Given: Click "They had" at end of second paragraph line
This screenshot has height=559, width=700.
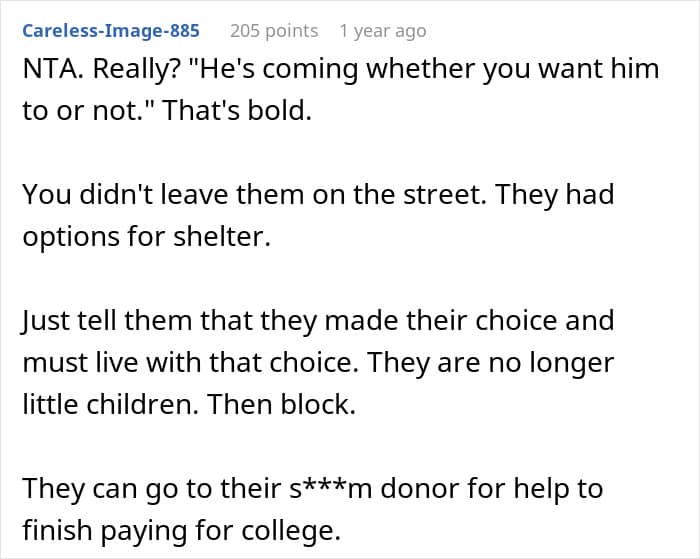Looking at the screenshot, I should (x=567, y=194).
